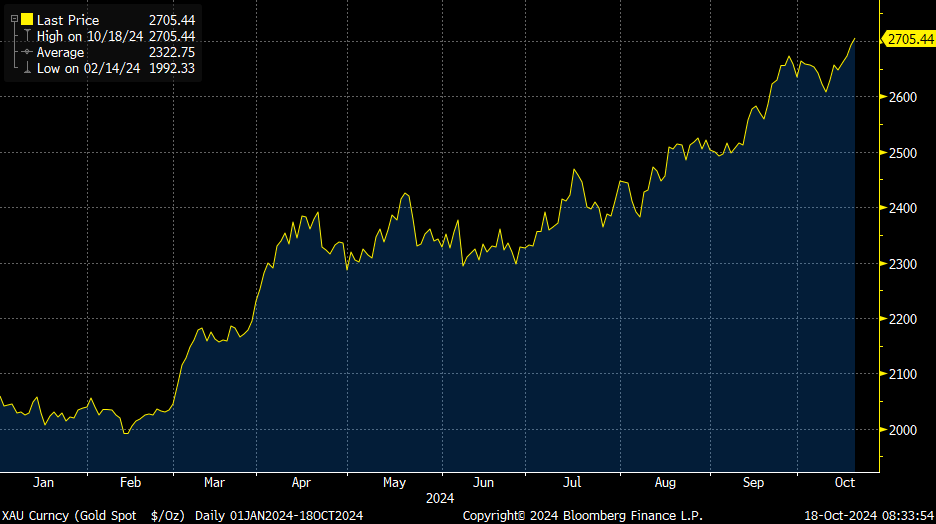Click the Average marker icon in legend

click(26, 52)
